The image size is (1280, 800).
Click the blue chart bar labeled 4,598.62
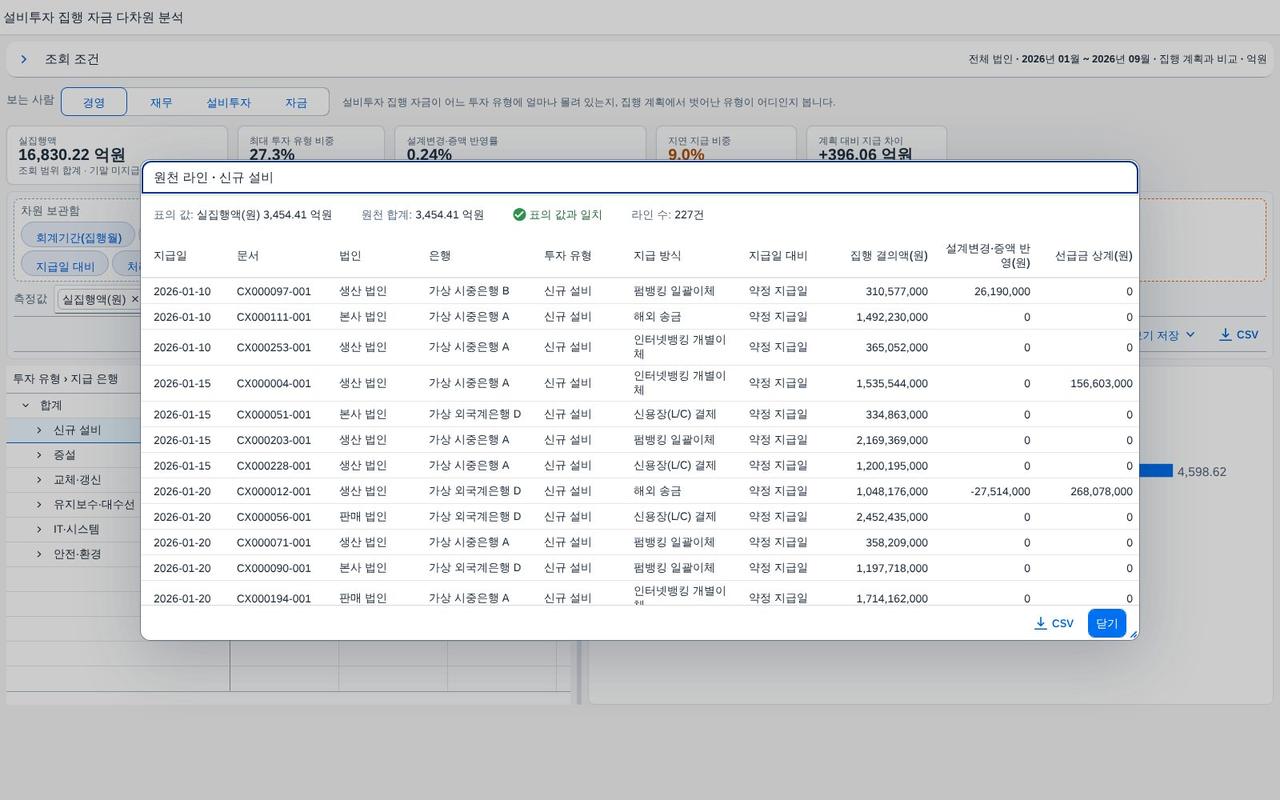1155,471
